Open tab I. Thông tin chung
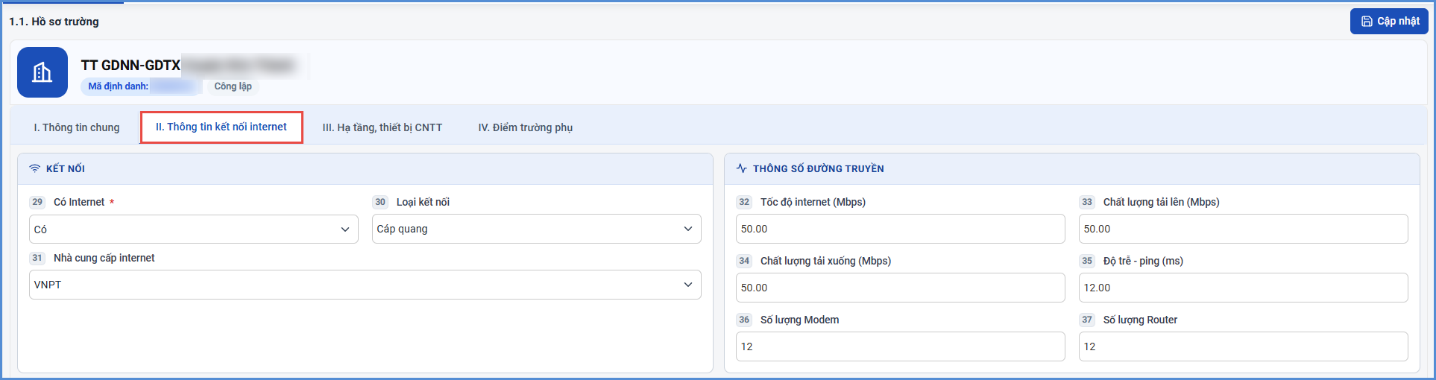This screenshot has height=380, width=1436. (x=77, y=127)
